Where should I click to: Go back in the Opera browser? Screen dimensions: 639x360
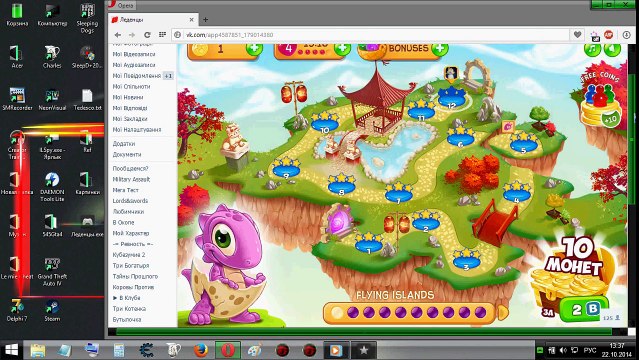[x=117, y=35]
